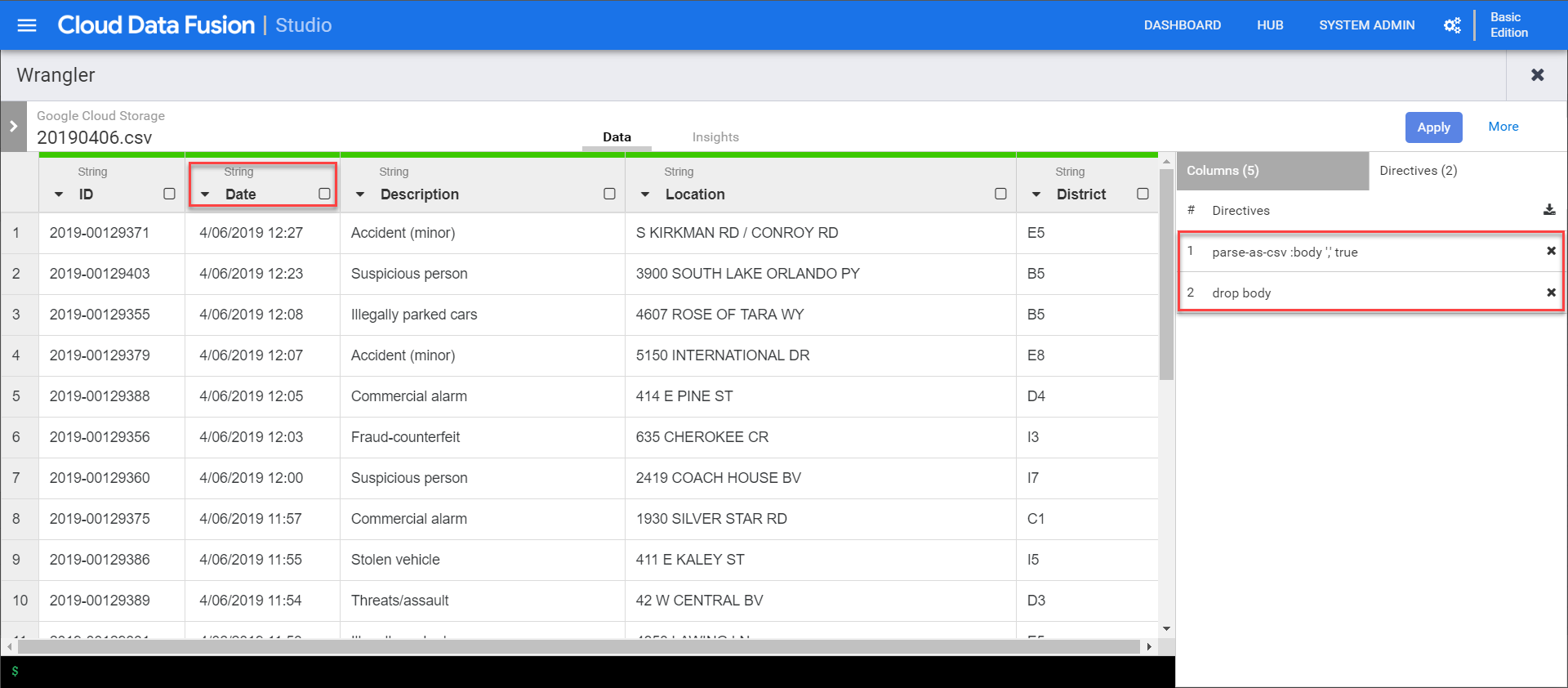1568x688 pixels.
Task: Open the Date column transformation dropdown
Action: click(x=206, y=194)
